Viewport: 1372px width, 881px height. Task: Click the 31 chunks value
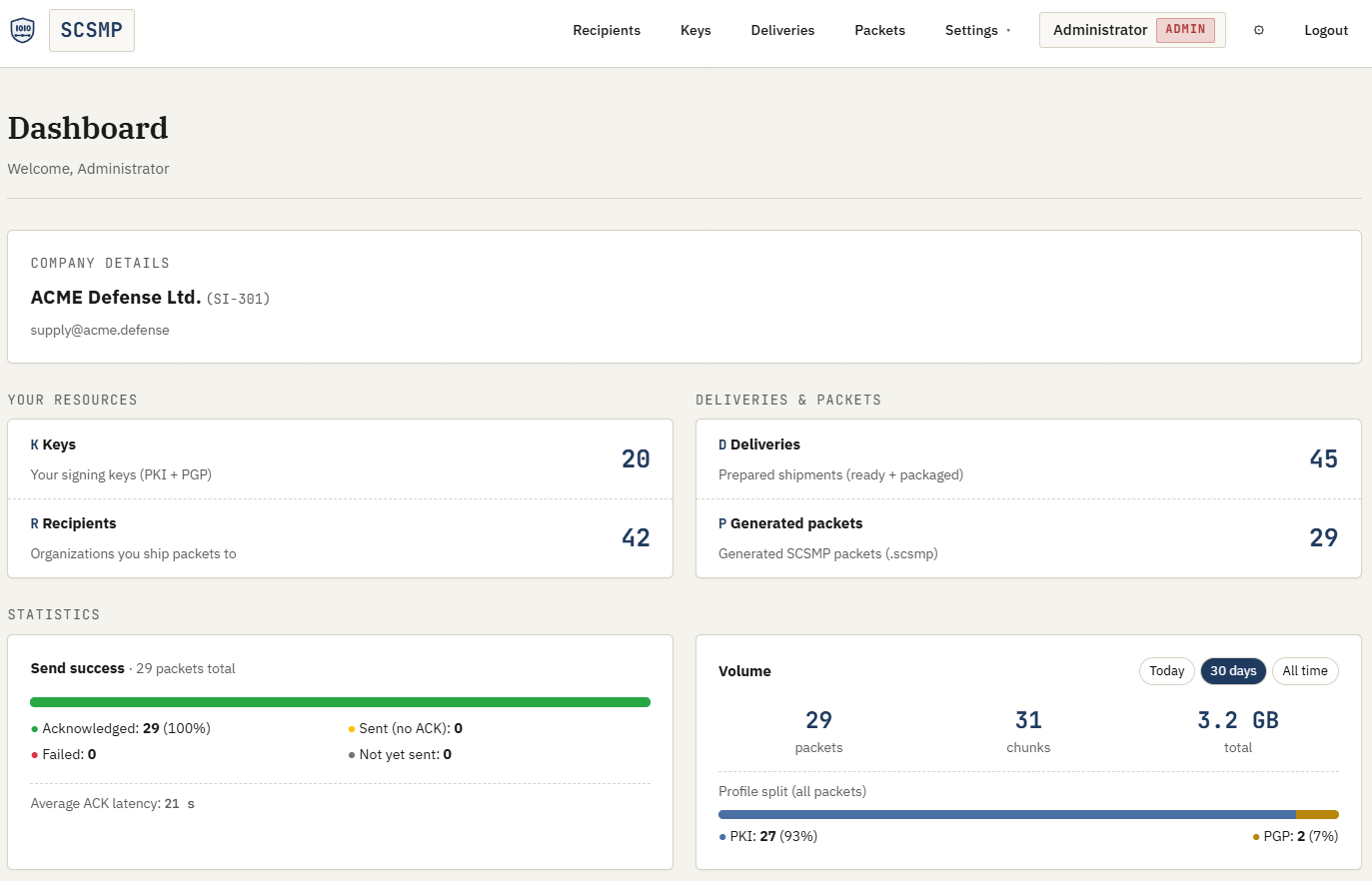(1028, 720)
